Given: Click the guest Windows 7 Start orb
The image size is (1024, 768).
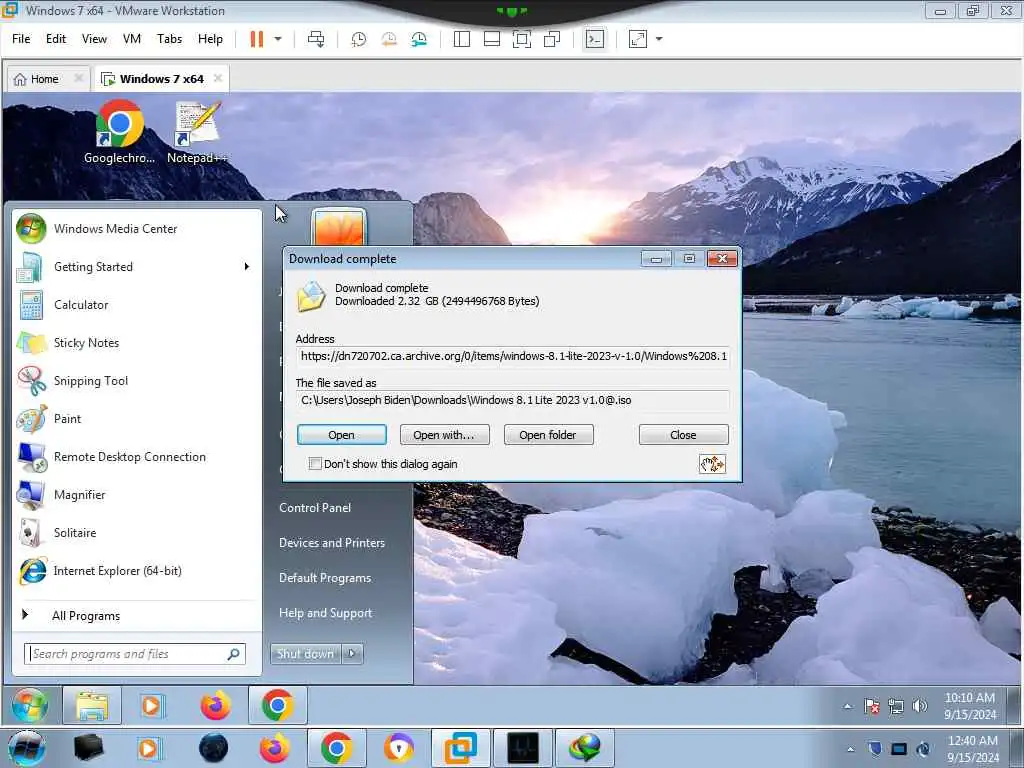Looking at the screenshot, I should [30, 705].
